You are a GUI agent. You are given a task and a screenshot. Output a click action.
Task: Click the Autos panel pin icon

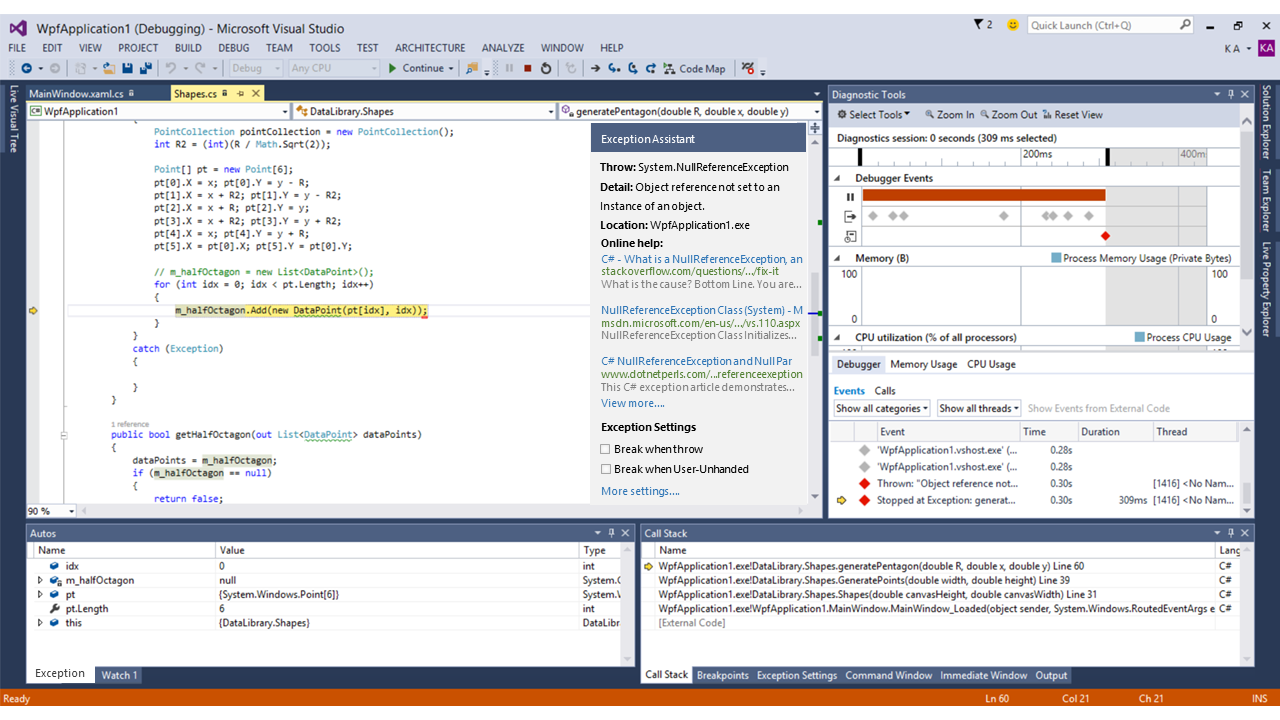coord(613,533)
